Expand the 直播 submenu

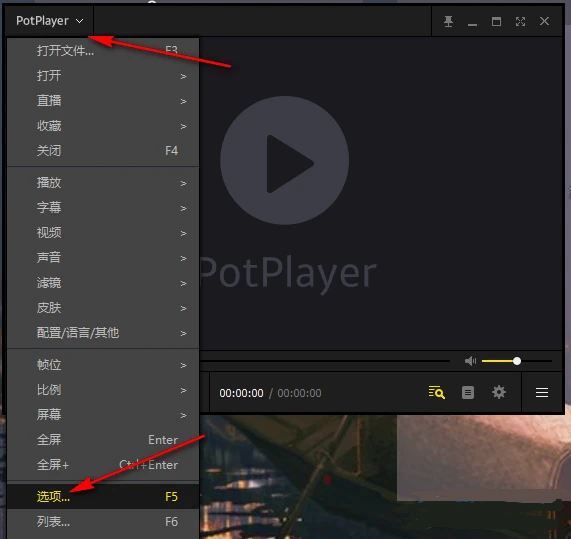click(x=103, y=101)
